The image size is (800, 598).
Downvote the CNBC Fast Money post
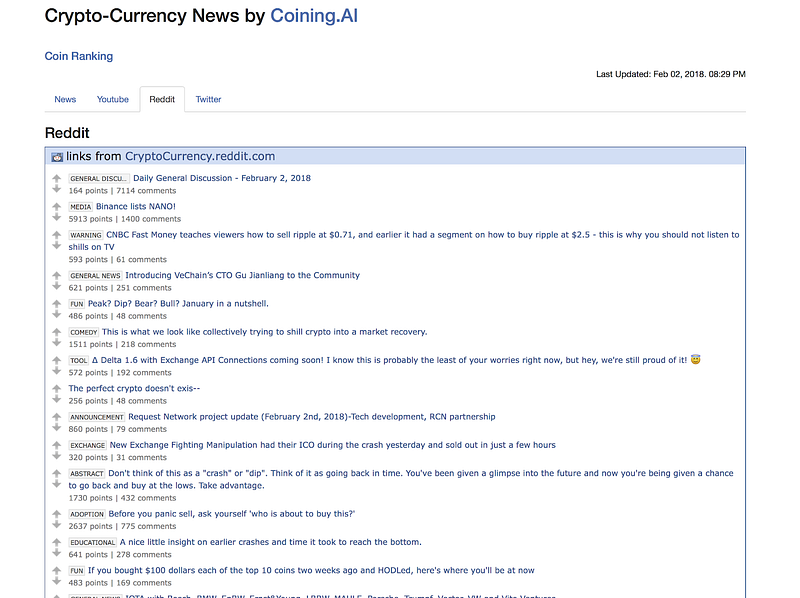coord(57,246)
